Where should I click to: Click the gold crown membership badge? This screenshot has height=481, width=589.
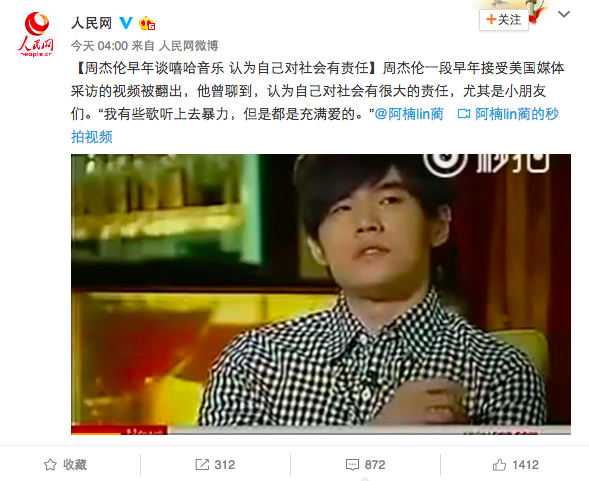147,23
